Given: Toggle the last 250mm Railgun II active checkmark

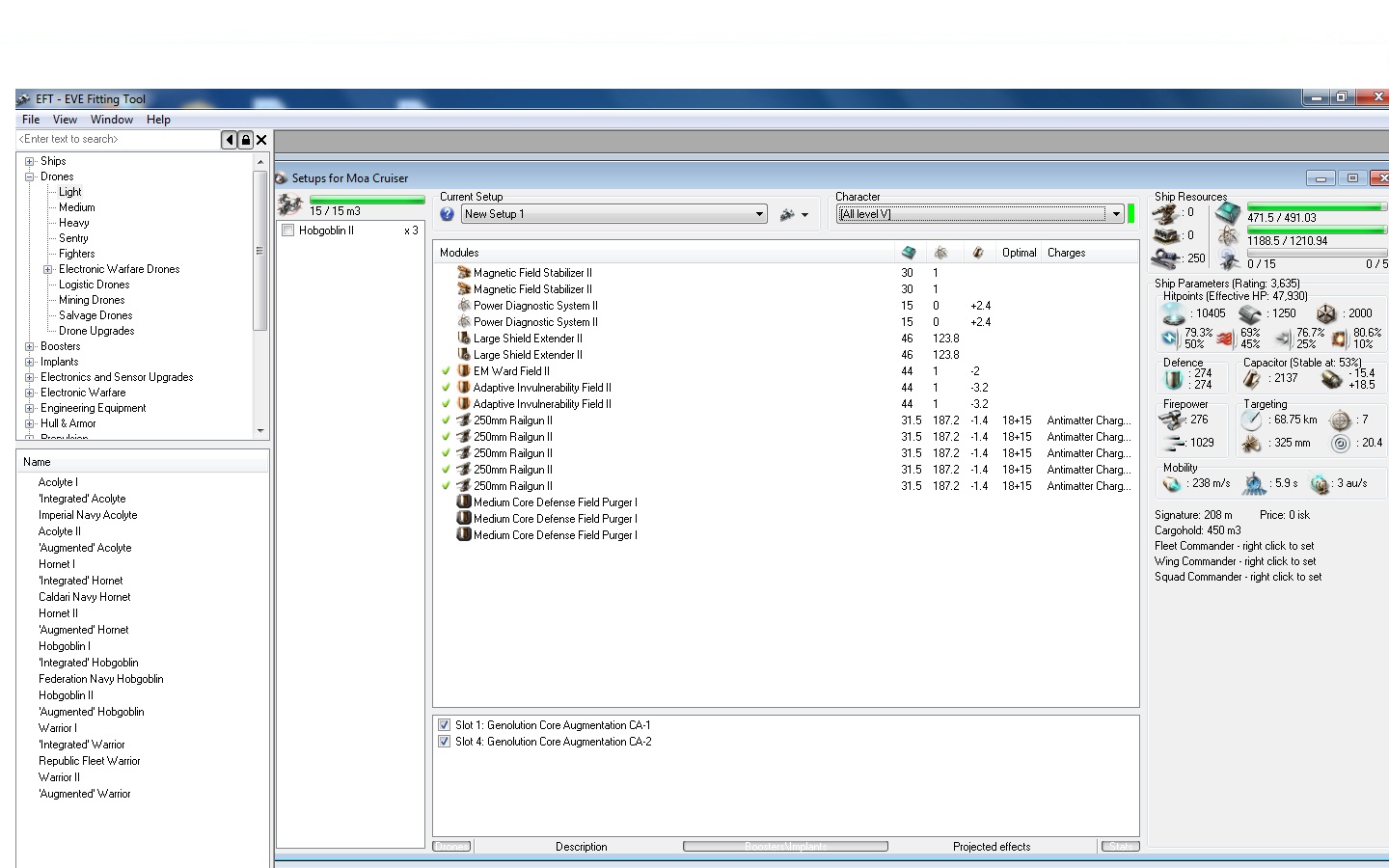Looking at the screenshot, I should [446, 486].
